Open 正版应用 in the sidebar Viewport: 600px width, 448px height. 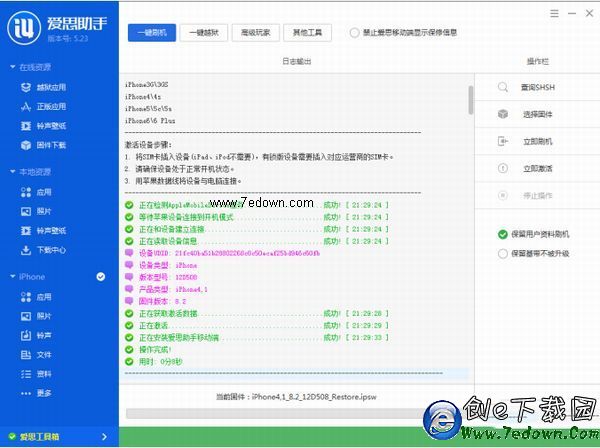coord(43,106)
